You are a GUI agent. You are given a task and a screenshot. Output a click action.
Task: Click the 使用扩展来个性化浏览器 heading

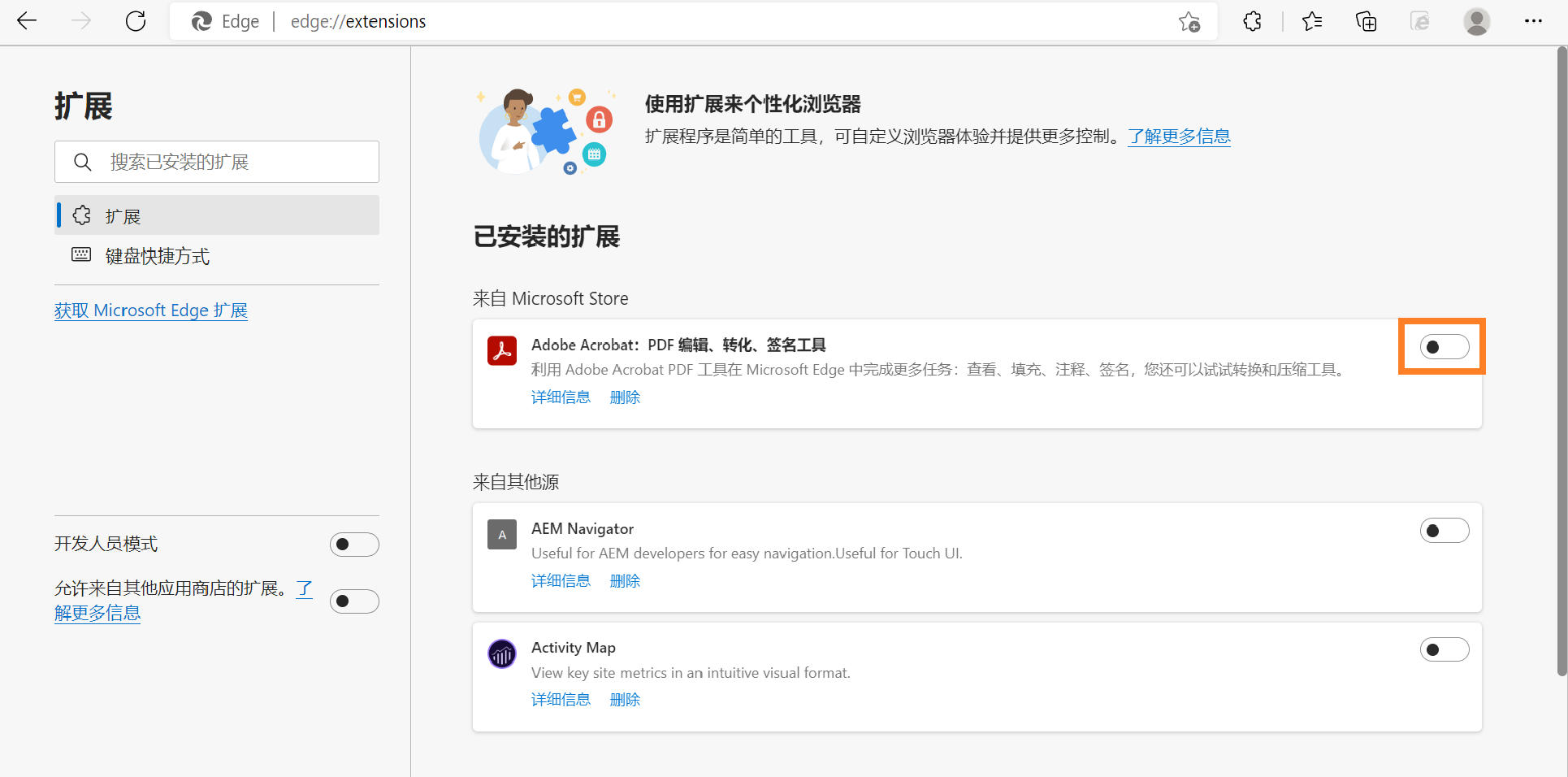753,104
